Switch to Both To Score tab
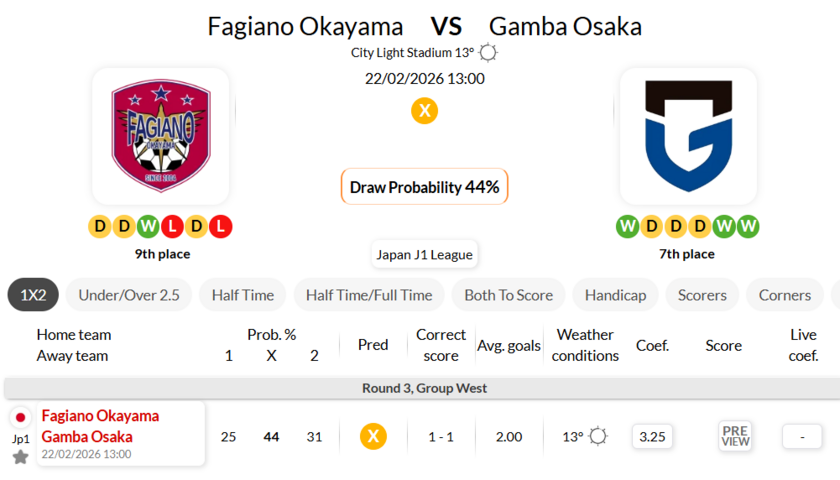 pos(508,295)
